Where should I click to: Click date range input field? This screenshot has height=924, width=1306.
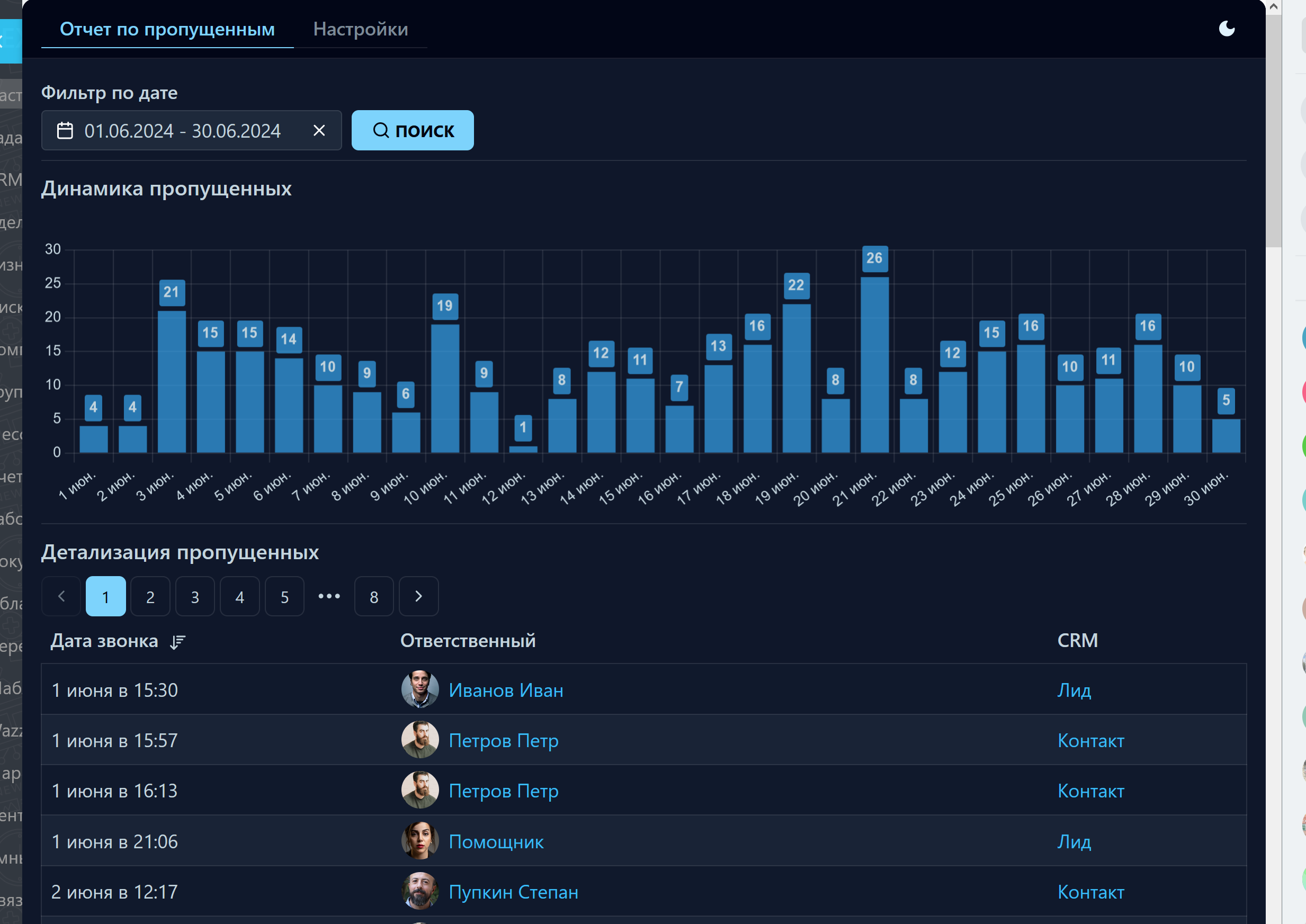(x=182, y=131)
